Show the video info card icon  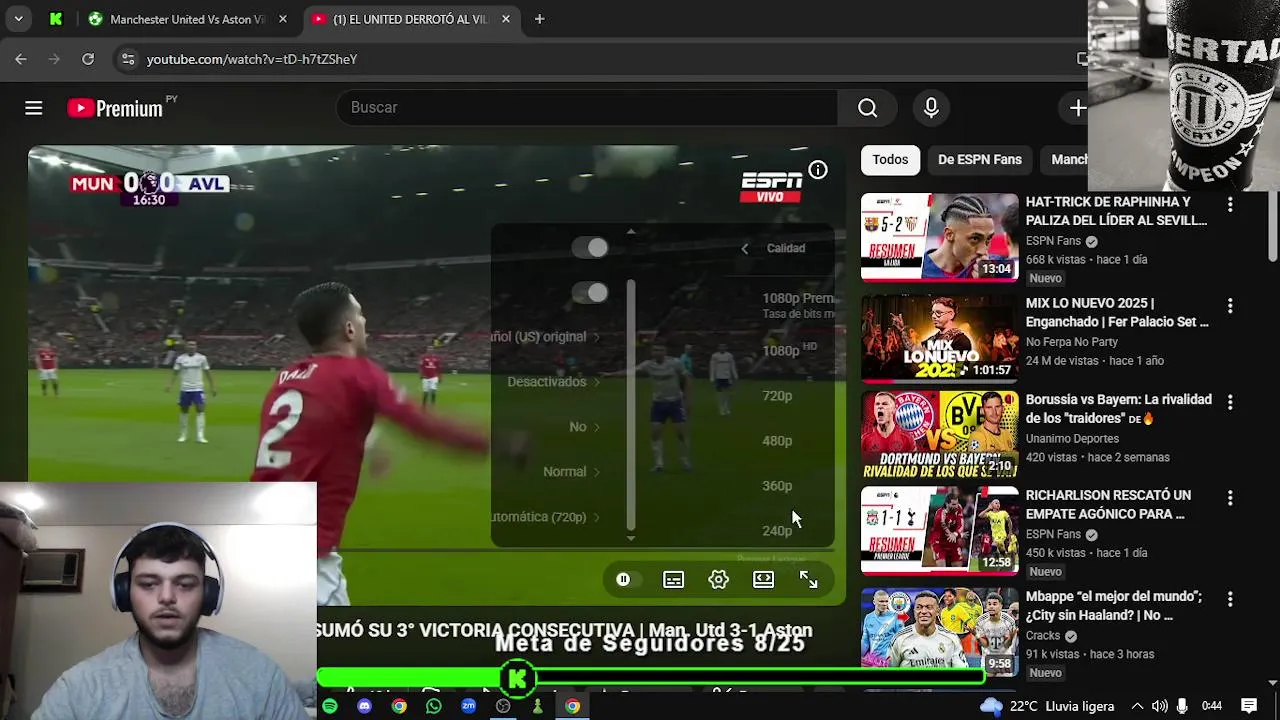point(818,170)
